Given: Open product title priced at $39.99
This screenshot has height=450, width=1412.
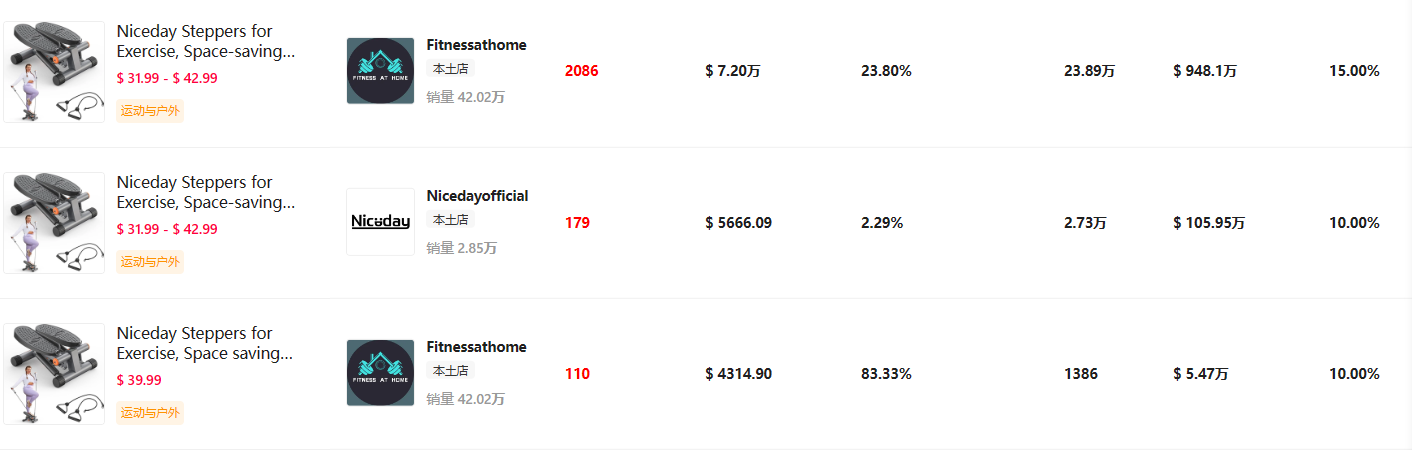Looking at the screenshot, I should tap(205, 343).
